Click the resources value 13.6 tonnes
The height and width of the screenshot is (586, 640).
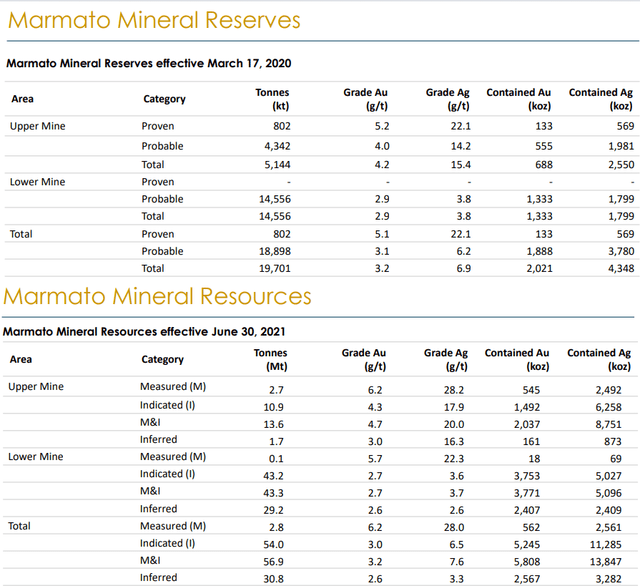click(273, 424)
